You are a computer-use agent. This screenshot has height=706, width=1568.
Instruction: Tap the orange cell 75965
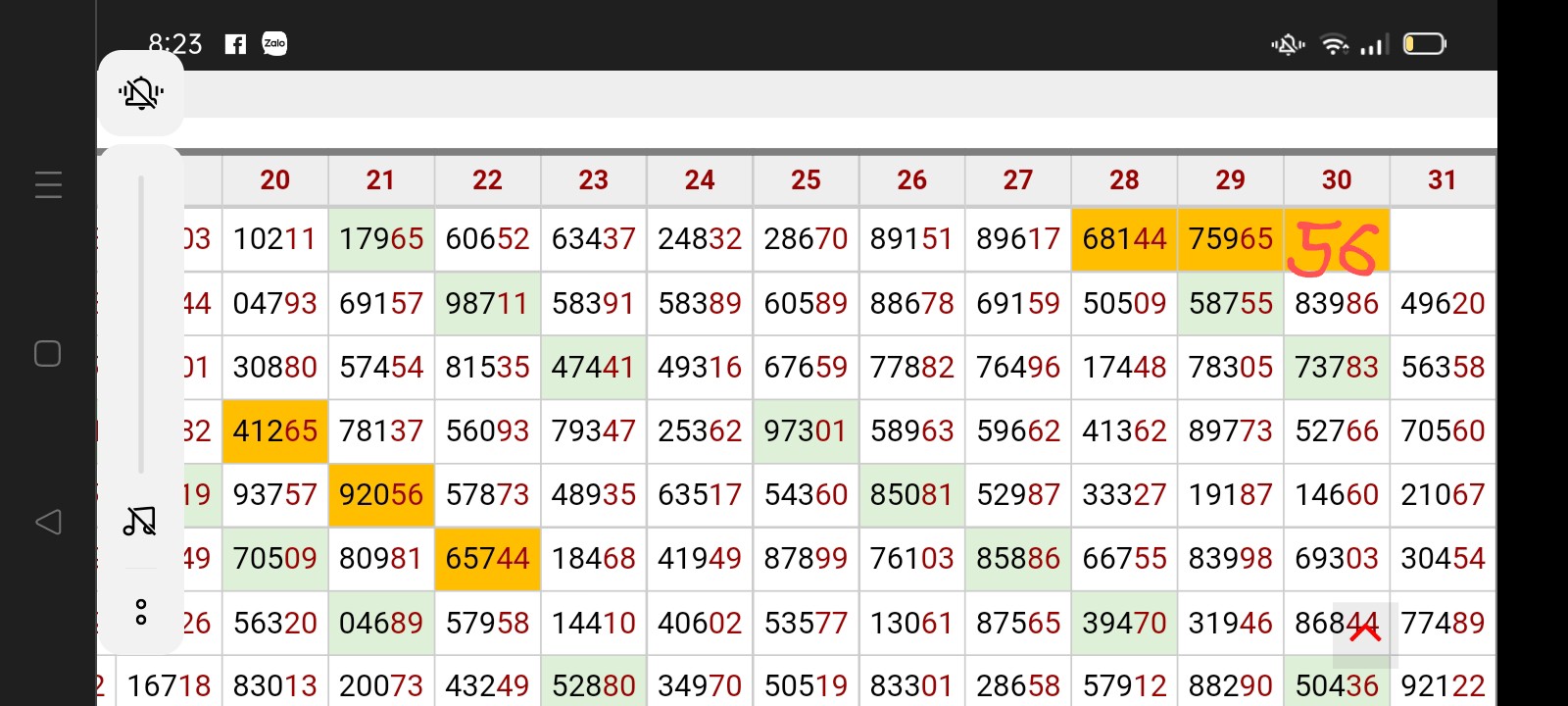click(1231, 239)
